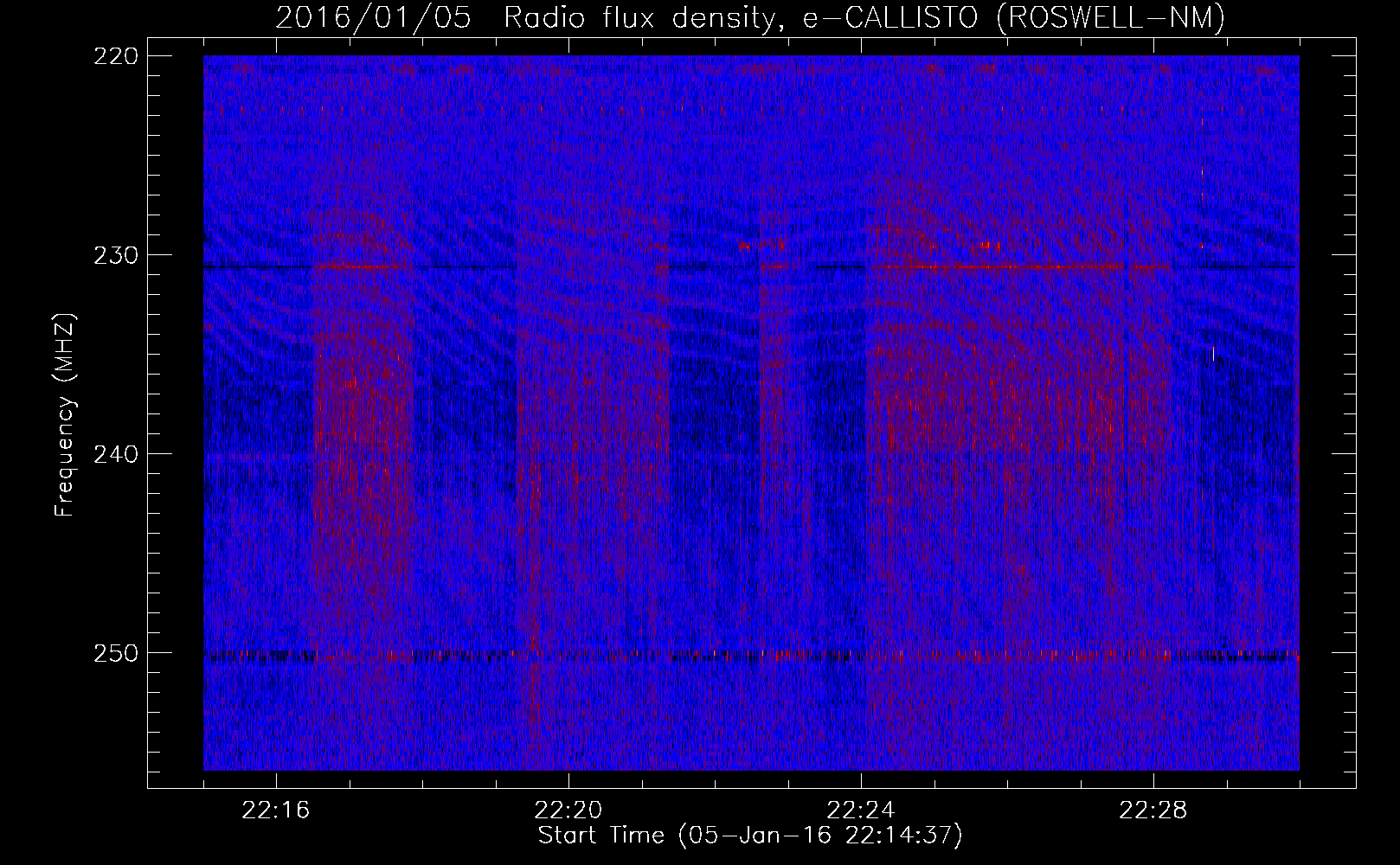
Task: Click the plot title mentioning e-CALLISTO (ROSWELL-NM)
Action: tap(750, 18)
